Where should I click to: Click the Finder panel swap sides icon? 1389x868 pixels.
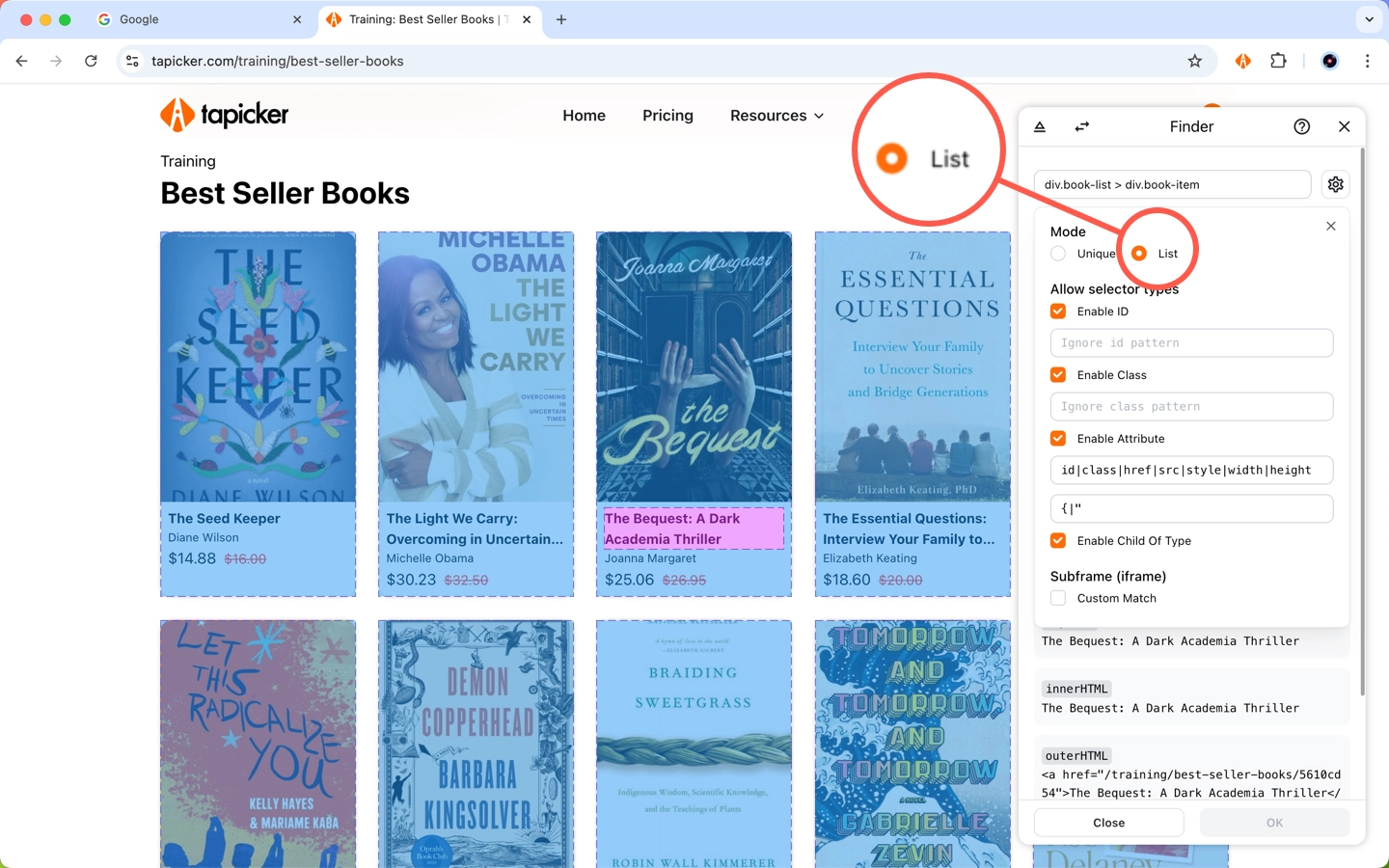click(1082, 126)
